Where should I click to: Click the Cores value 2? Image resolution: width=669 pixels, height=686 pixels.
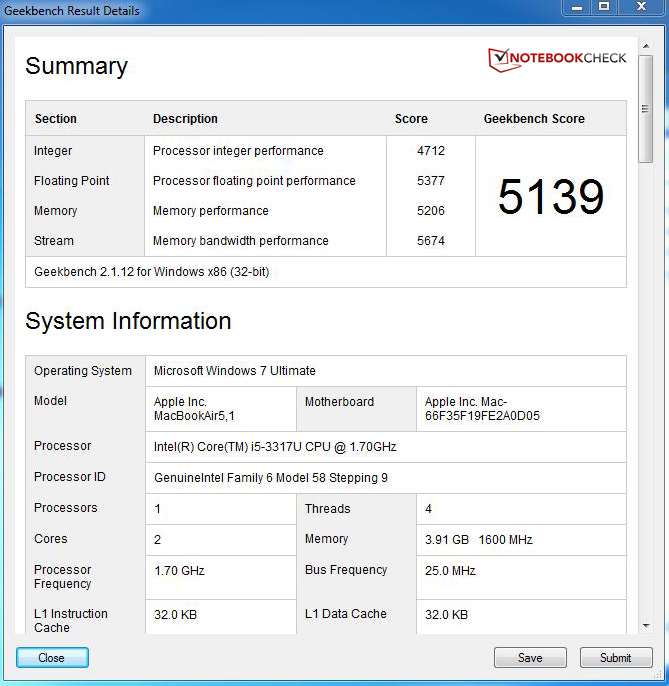coord(158,539)
